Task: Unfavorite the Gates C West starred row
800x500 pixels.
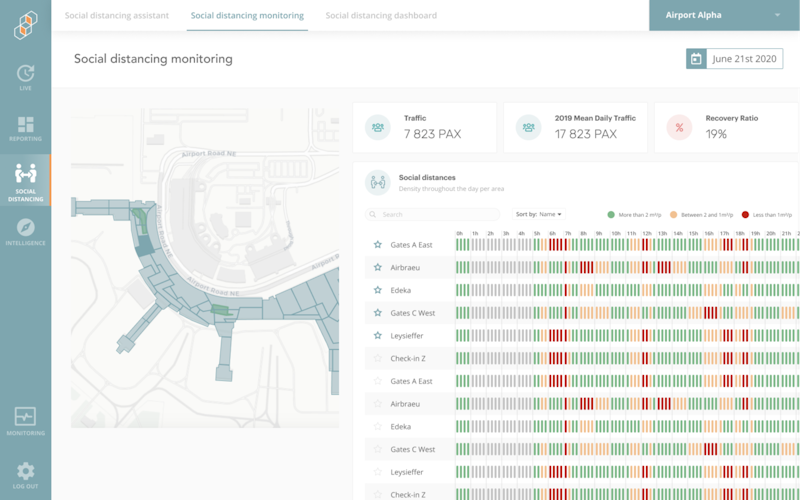Action: 377,313
